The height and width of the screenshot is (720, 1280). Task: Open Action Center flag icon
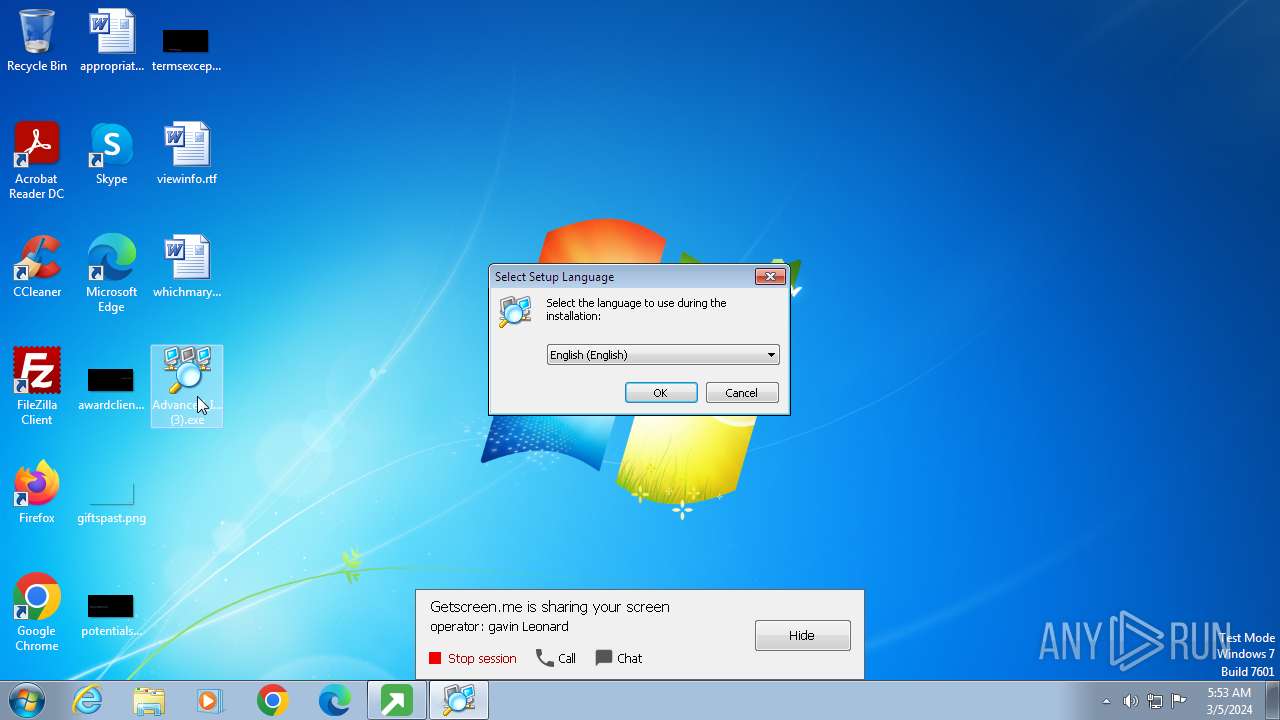[x=1179, y=701]
